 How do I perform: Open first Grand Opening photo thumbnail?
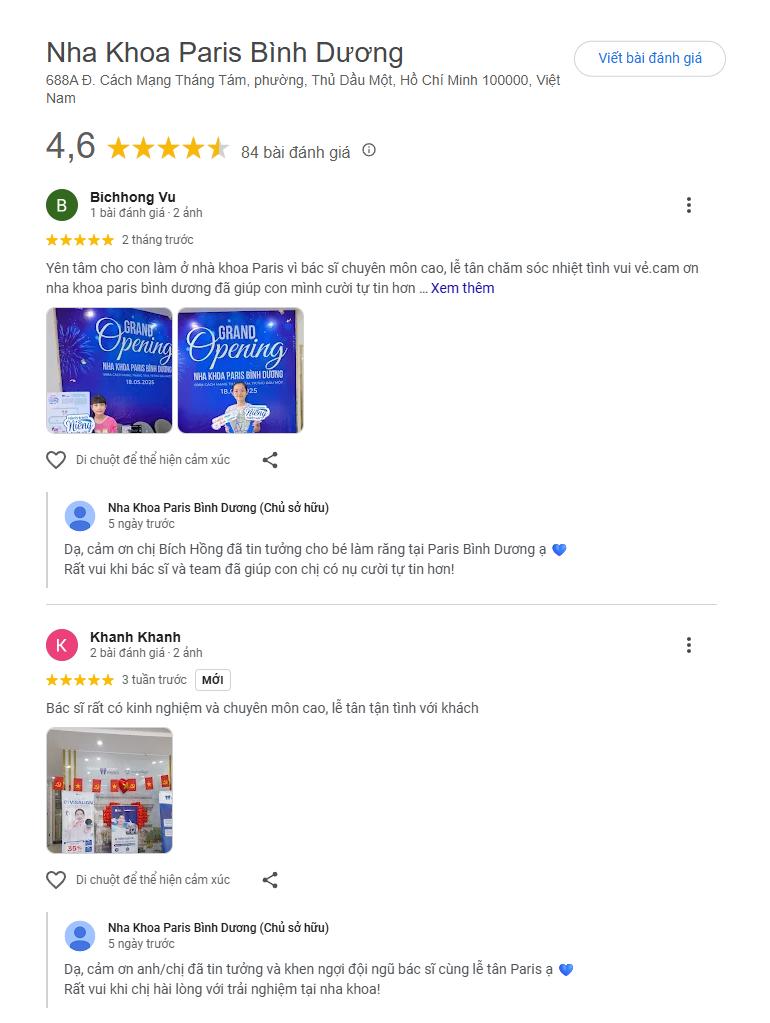pos(110,371)
